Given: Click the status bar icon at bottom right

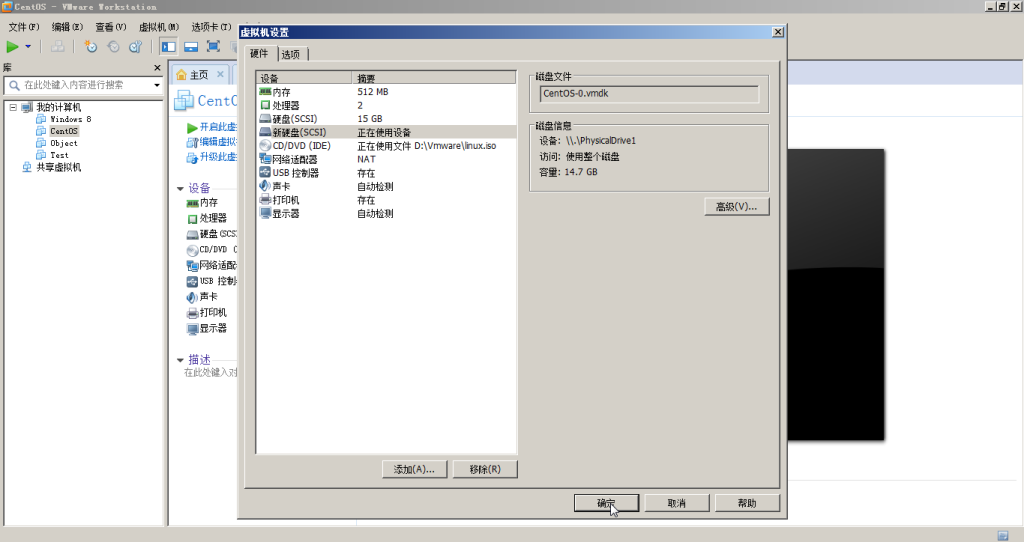Looking at the screenshot, I should 1002,535.
